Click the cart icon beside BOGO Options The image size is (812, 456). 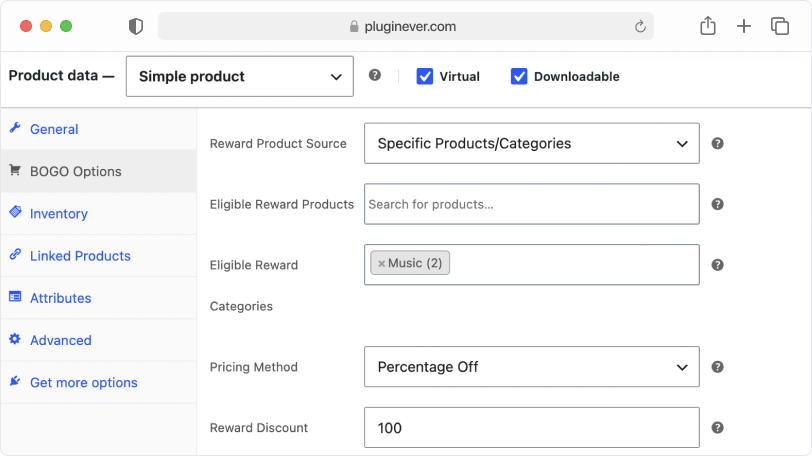click(x=15, y=170)
